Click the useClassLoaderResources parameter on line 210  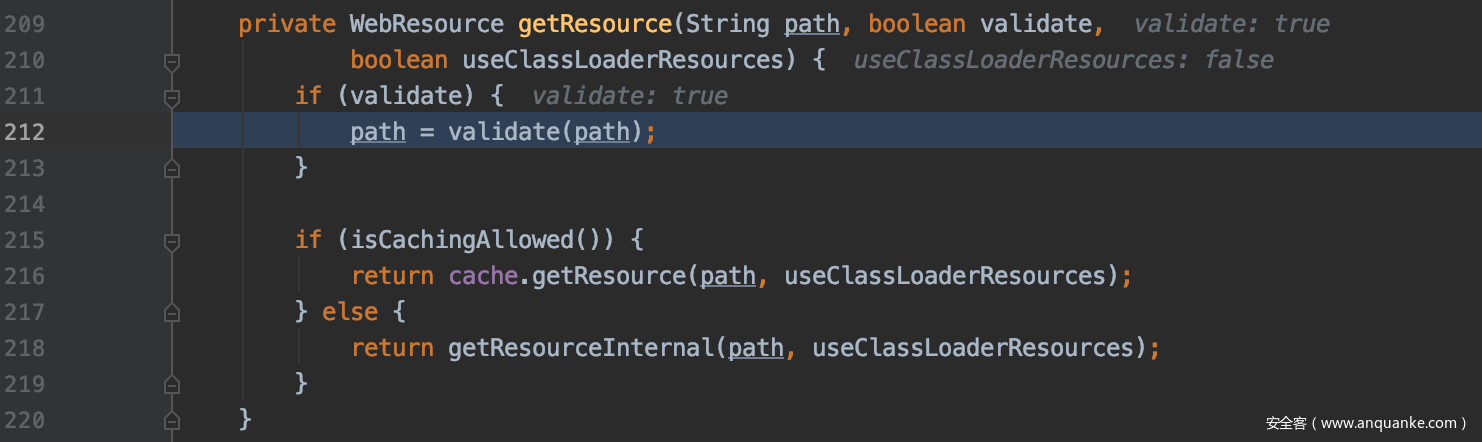tap(622, 61)
